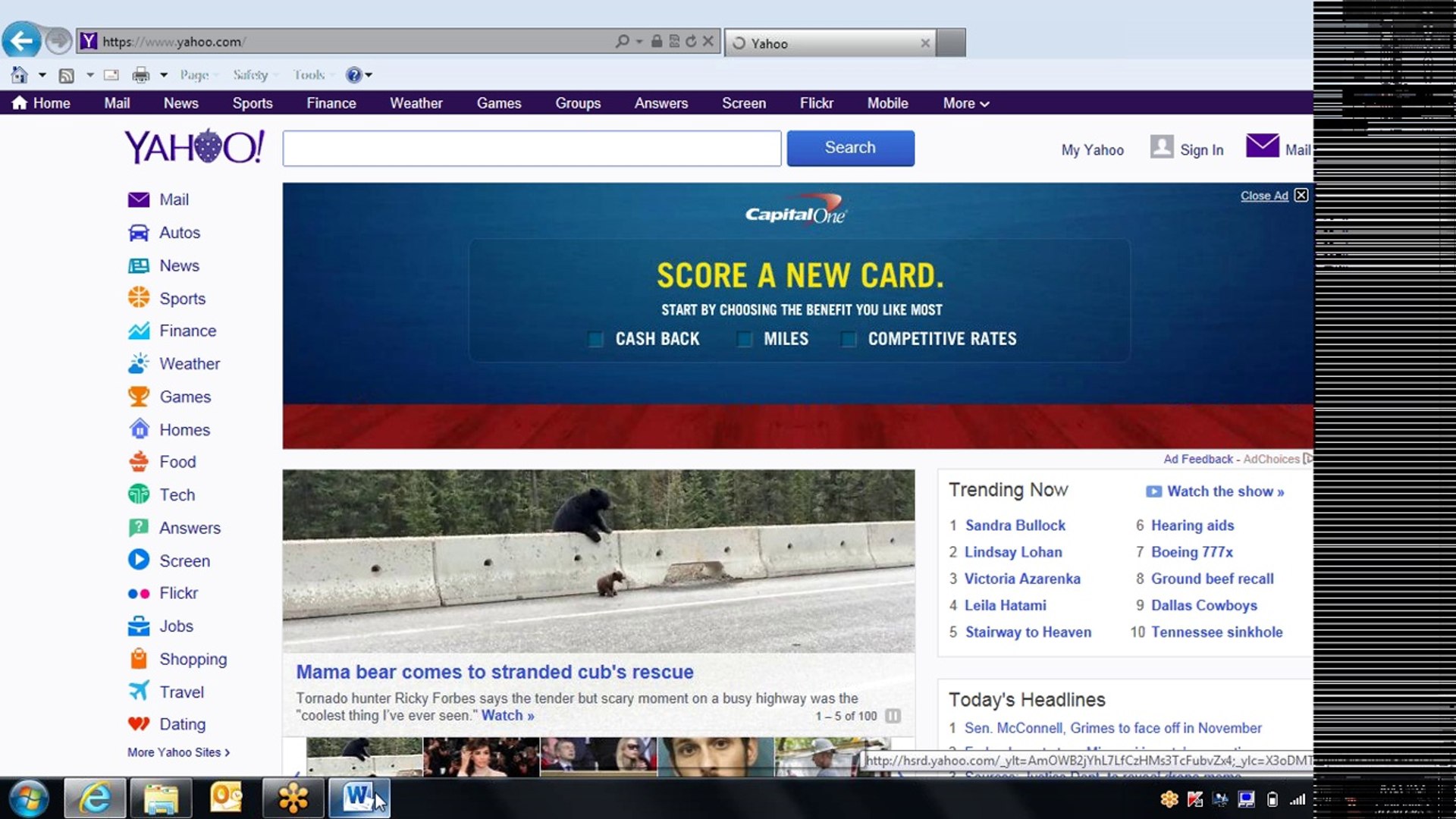Expand the More dropdown in purple nav bar
The width and height of the screenshot is (1456, 819).
pyautogui.click(x=966, y=103)
